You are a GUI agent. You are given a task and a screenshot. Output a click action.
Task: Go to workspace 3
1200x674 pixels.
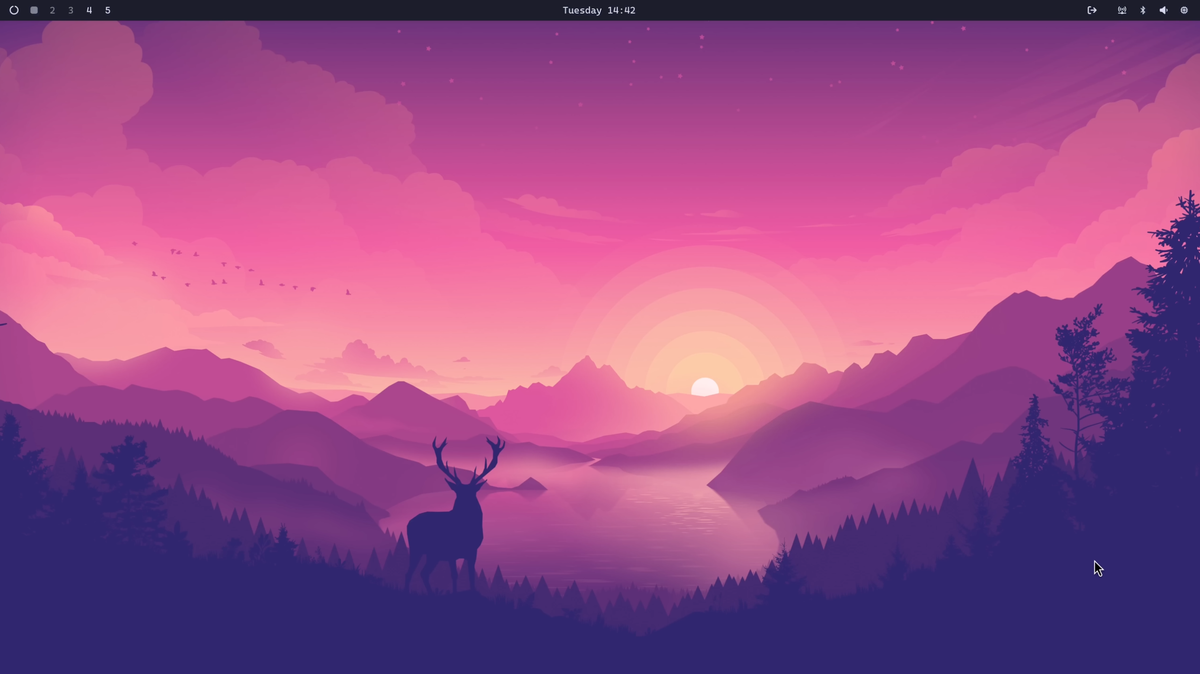tap(70, 10)
